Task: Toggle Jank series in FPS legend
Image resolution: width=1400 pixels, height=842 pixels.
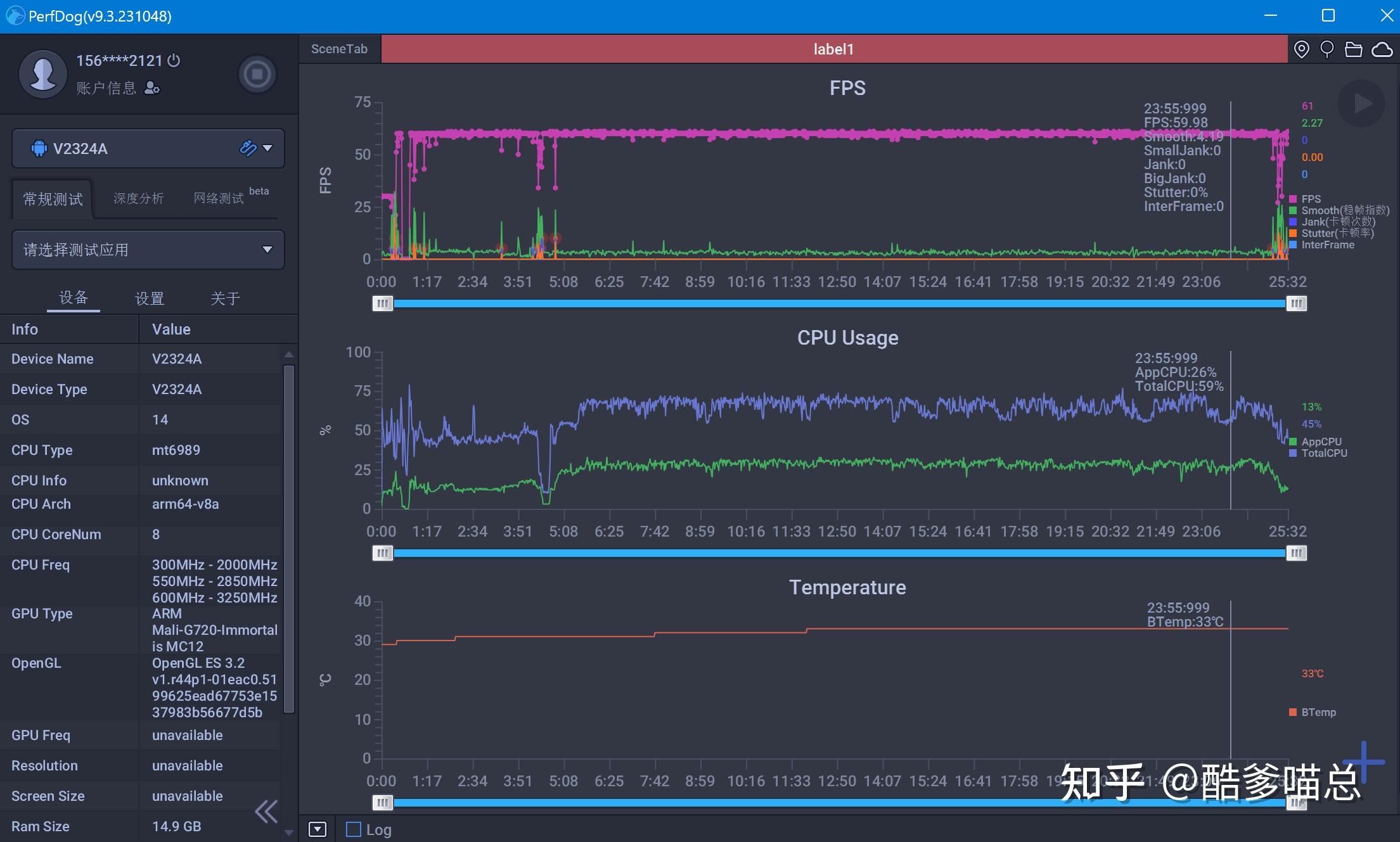Action: tap(1332, 222)
